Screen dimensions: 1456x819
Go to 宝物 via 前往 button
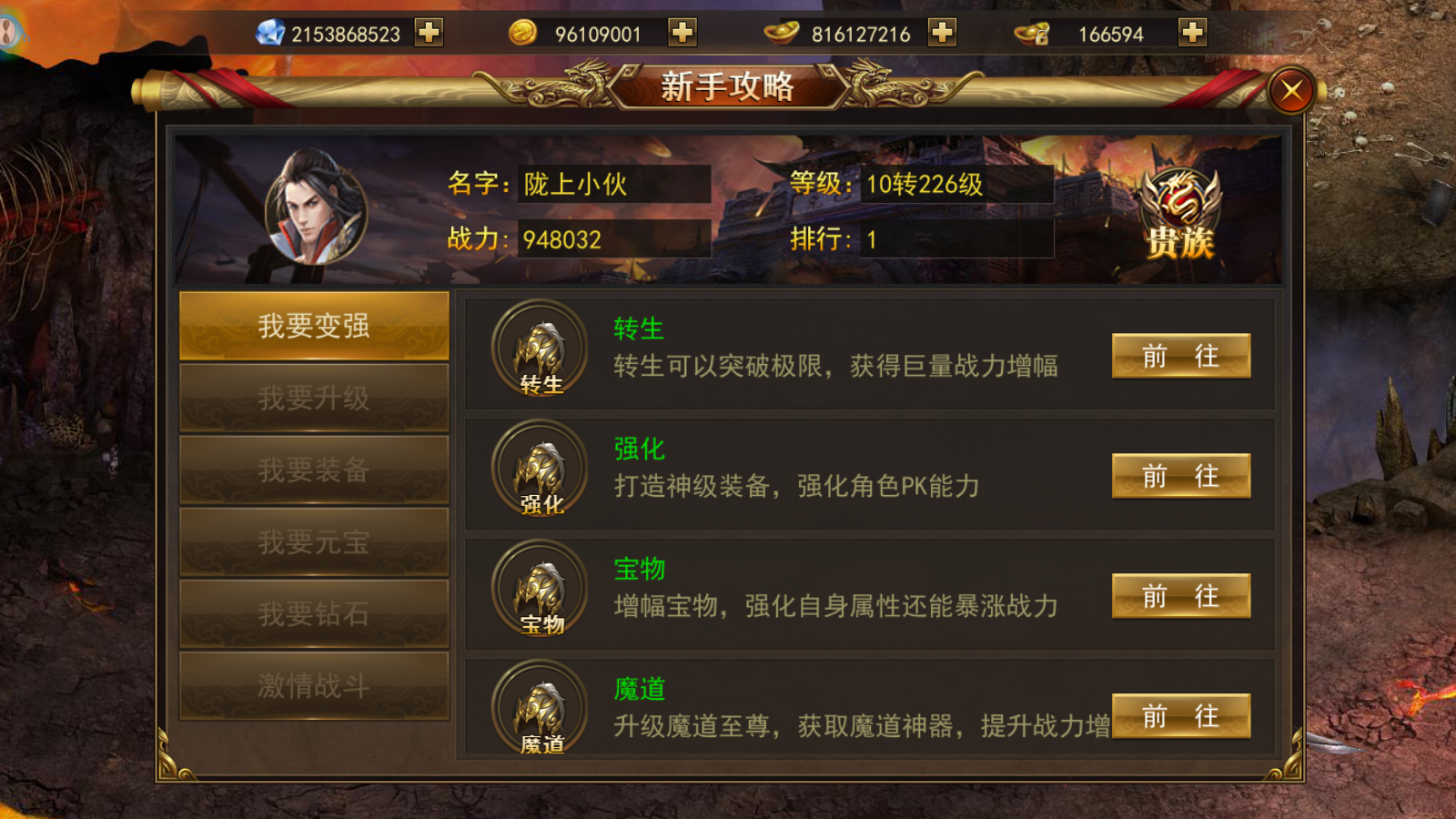(1181, 596)
